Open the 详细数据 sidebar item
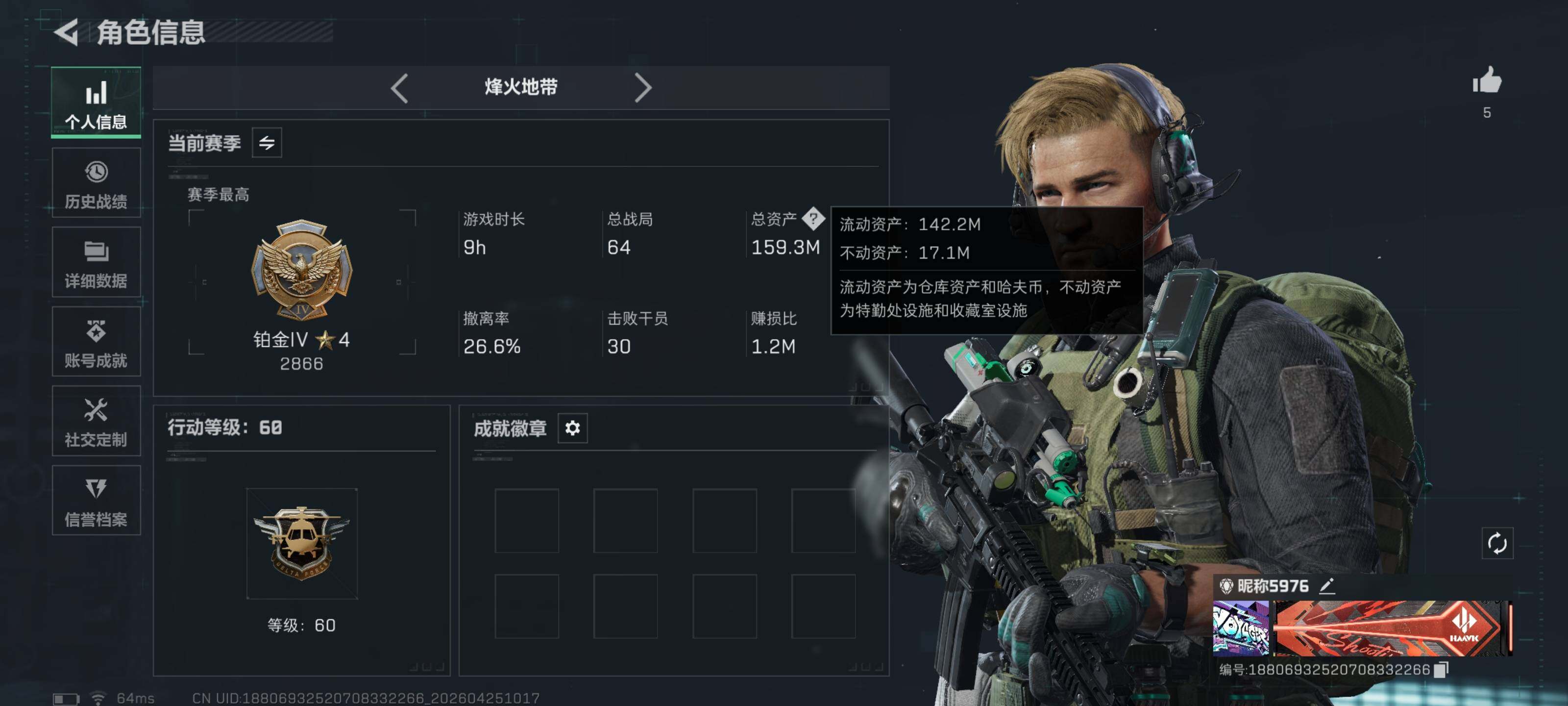 96,262
